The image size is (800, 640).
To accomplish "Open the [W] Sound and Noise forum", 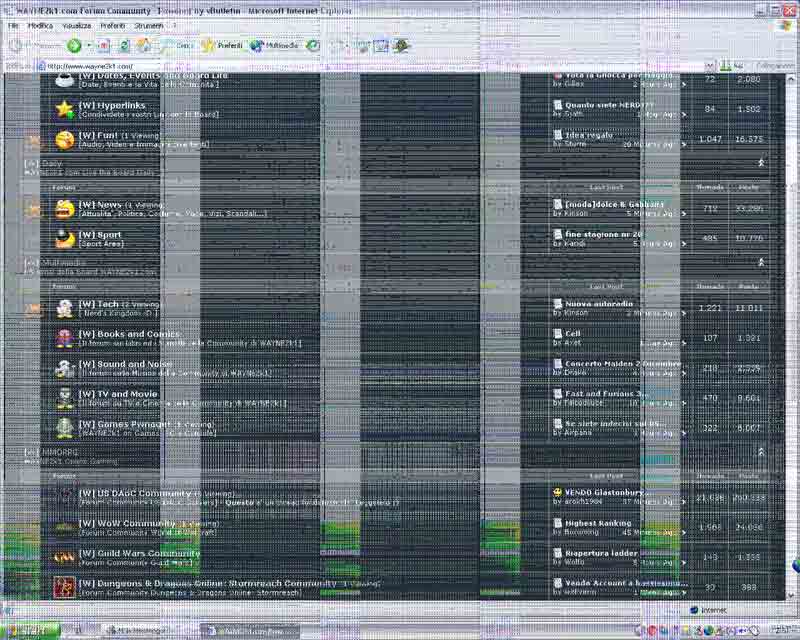I will point(125,364).
